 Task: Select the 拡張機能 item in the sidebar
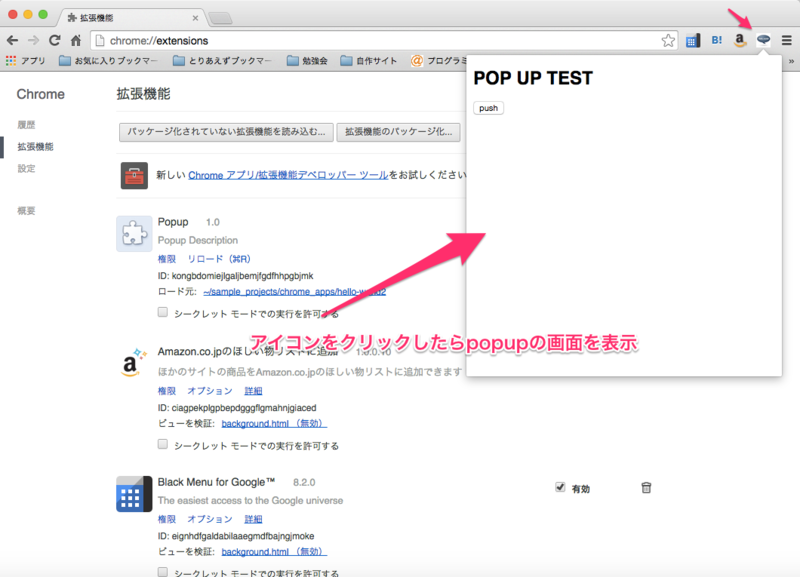click(37, 146)
